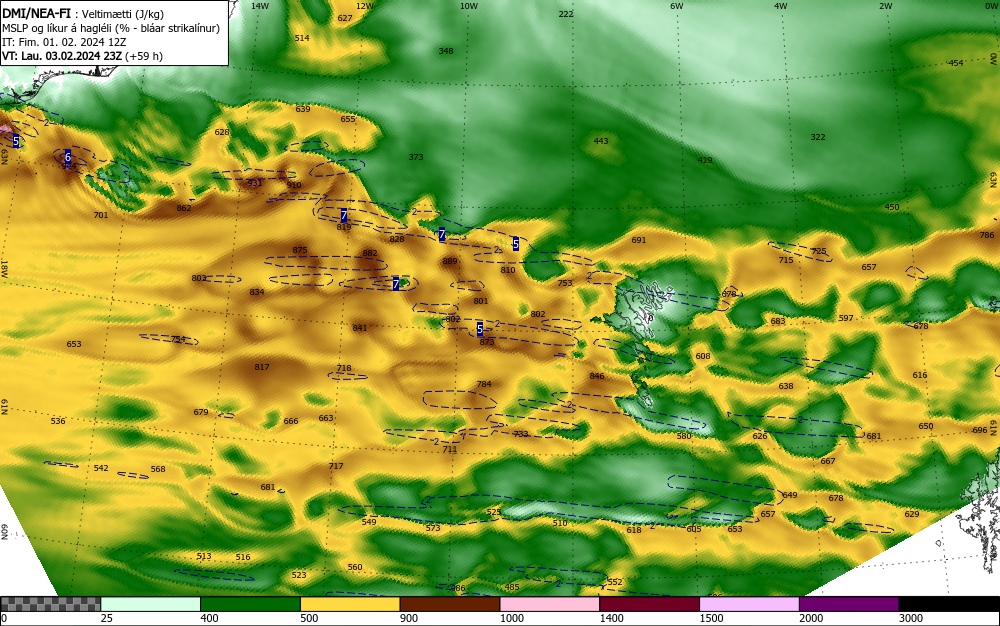The width and height of the screenshot is (1000, 626).
Task: Pick the dark maroon 1400–1500 legend swatch
Action: pos(649,604)
